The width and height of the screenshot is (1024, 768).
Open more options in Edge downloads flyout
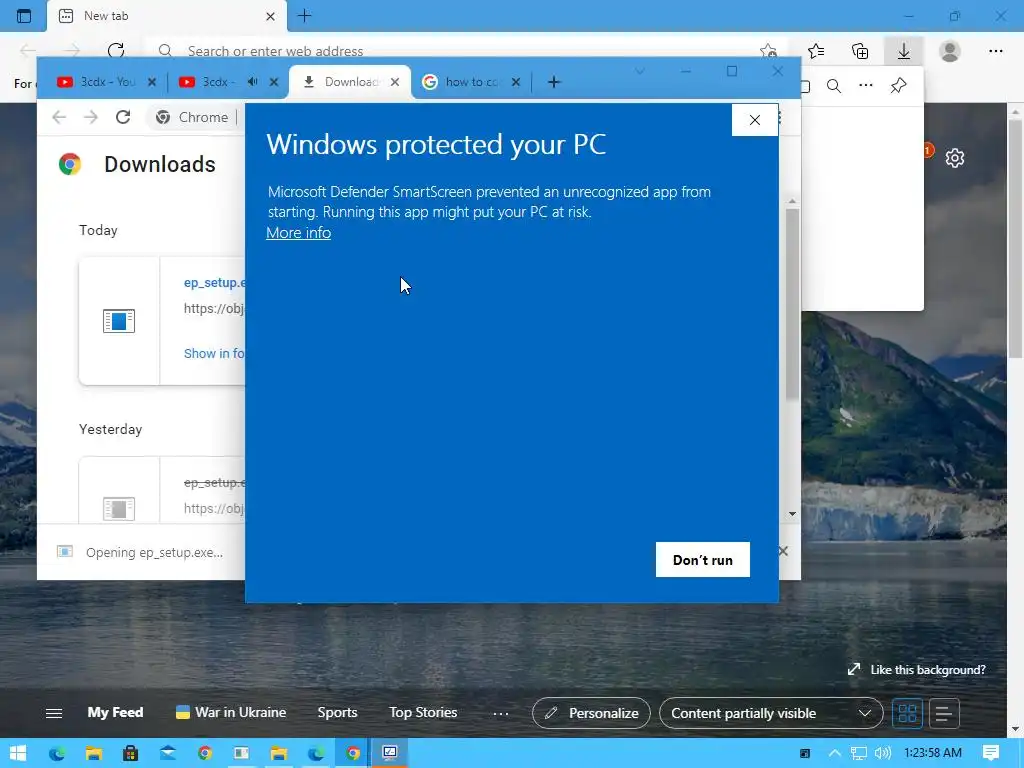click(866, 86)
